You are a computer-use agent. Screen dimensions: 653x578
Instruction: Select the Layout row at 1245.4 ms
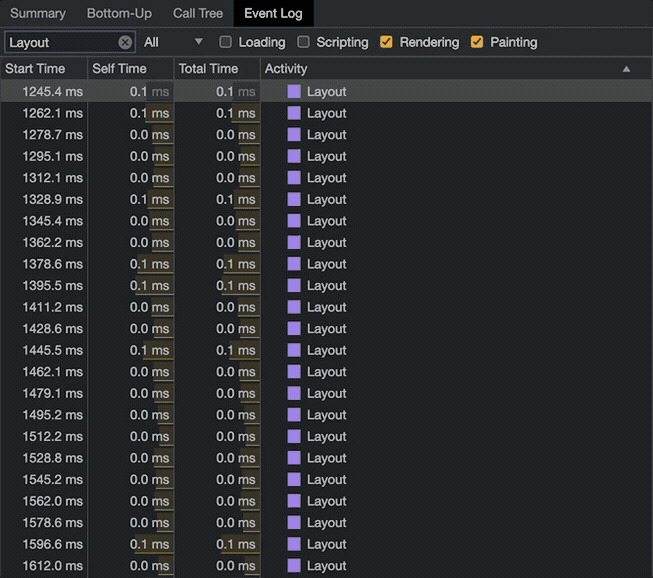326,92
